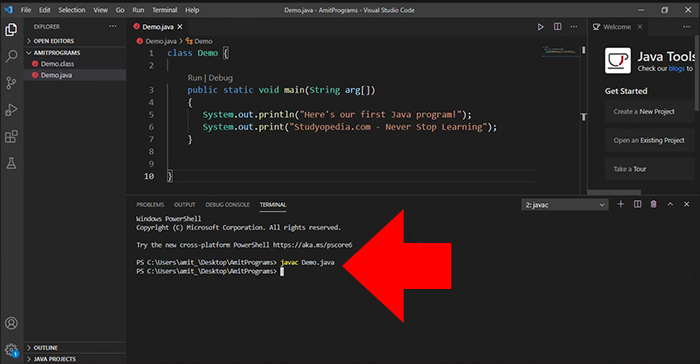700x364 pixels.
Task: Kill the terminal with trash icon
Action: click(x=654, y=204)
